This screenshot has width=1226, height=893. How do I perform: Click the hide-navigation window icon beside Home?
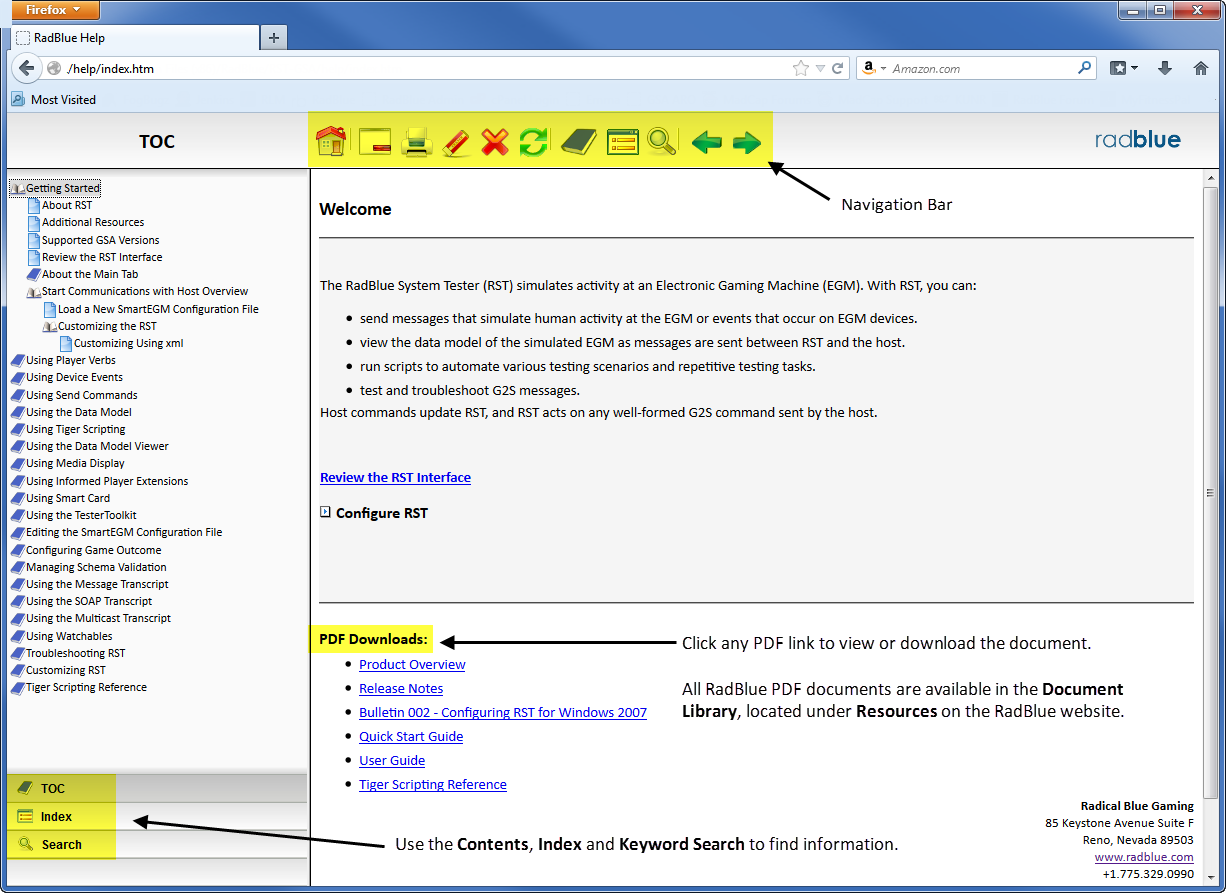(x=375, y=142)
